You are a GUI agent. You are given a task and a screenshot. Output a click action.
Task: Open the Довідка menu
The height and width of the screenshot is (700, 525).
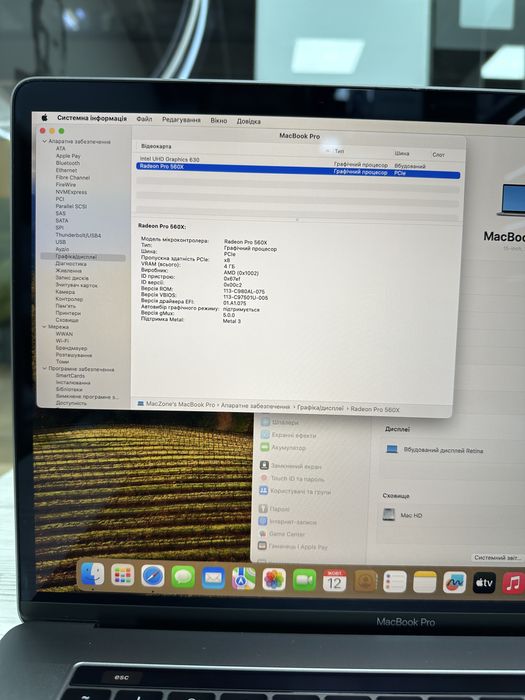pos(249,121)
